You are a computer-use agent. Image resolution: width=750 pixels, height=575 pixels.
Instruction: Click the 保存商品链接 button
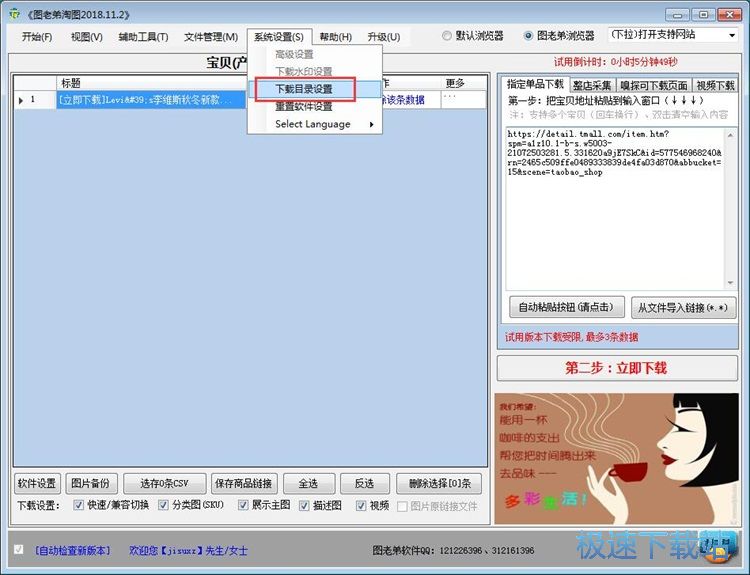(244, 484)
